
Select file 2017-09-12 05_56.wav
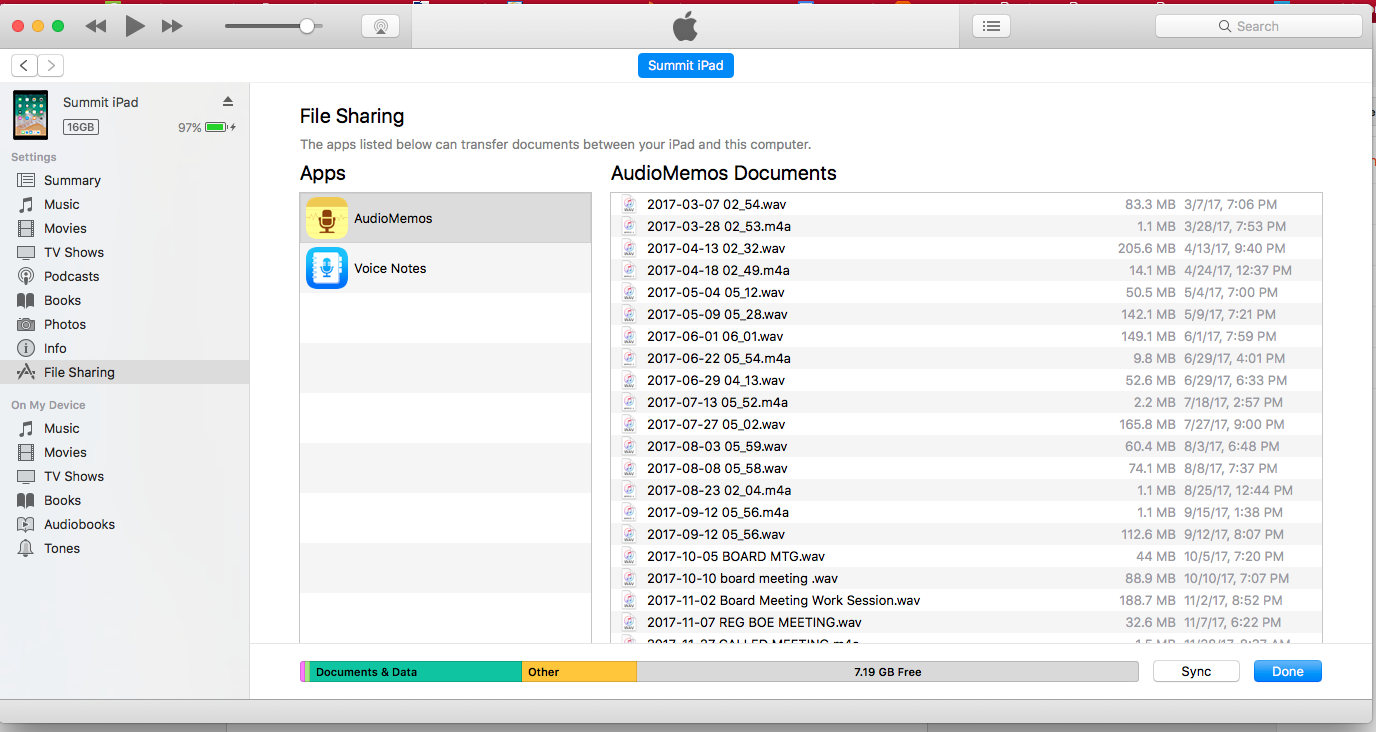[966, 534]
